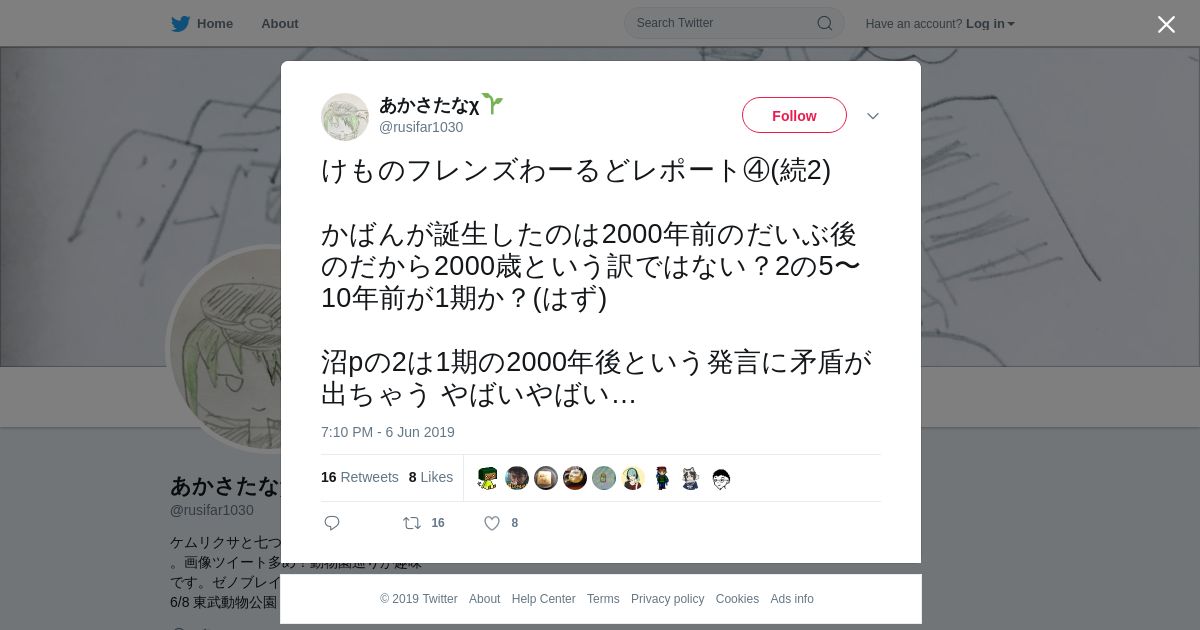Image resolution: width=1200 pixels, height=630 pixels.
Task: Open the About menu item in header
Action: pyautogui.click(x=280, y=24)
